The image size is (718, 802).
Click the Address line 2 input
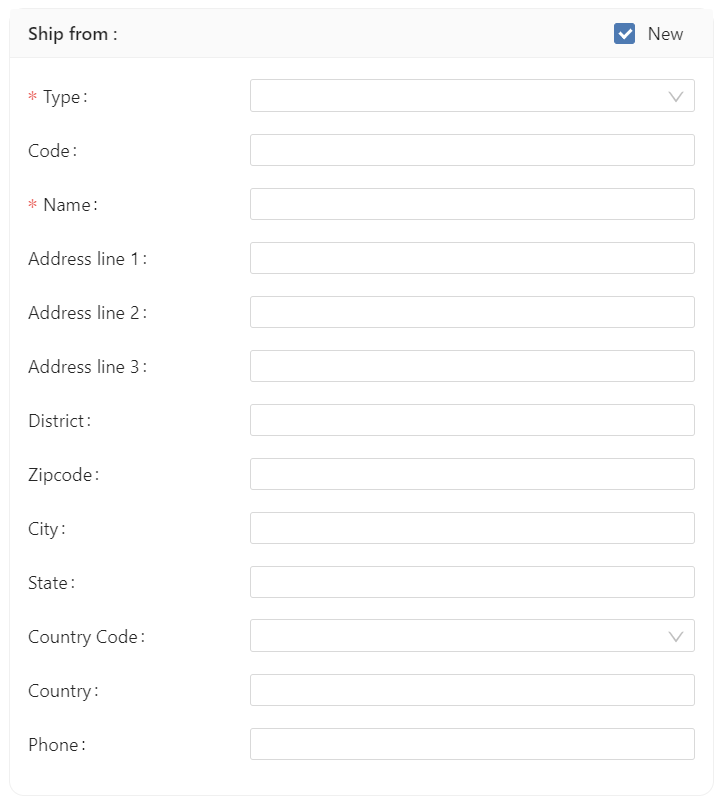[x=472, y=312]
